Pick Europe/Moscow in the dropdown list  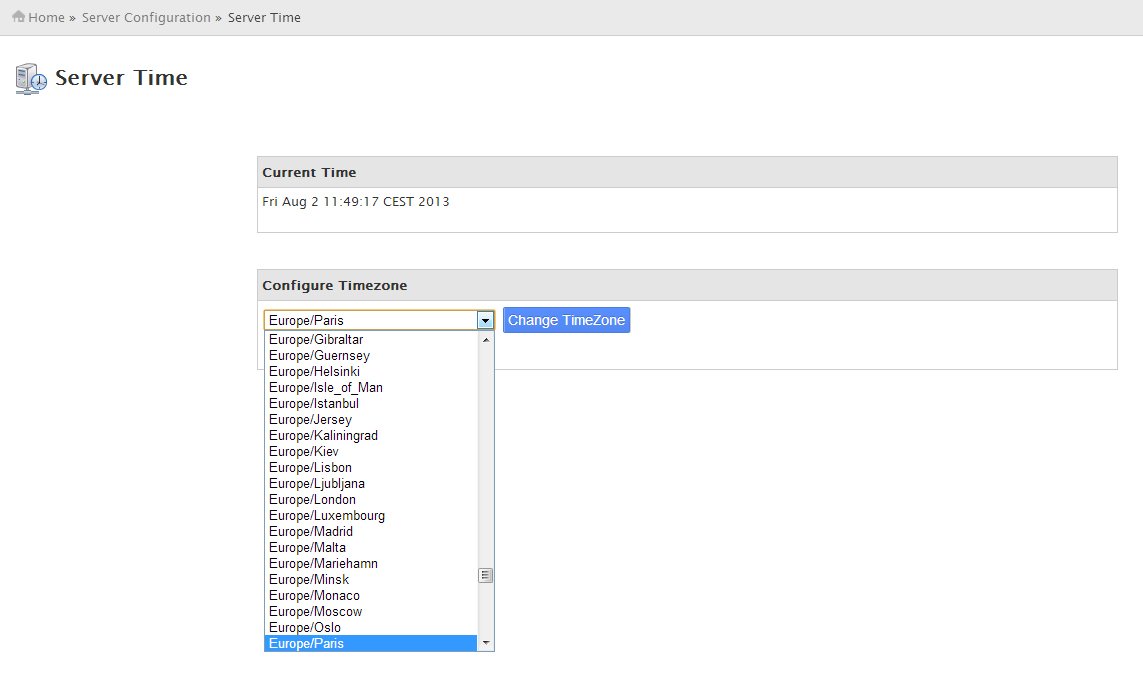coord(371,612)
